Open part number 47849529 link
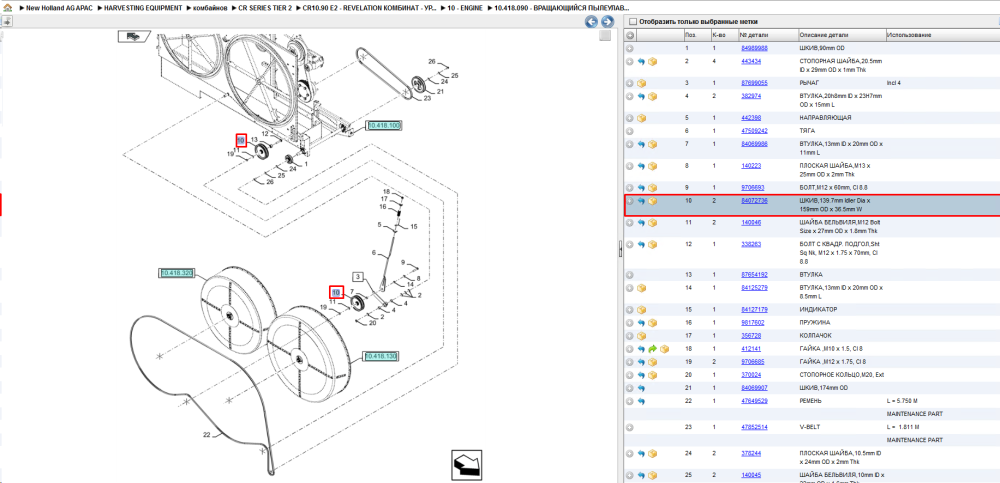 pyautogui.click(x=754, y=401)
